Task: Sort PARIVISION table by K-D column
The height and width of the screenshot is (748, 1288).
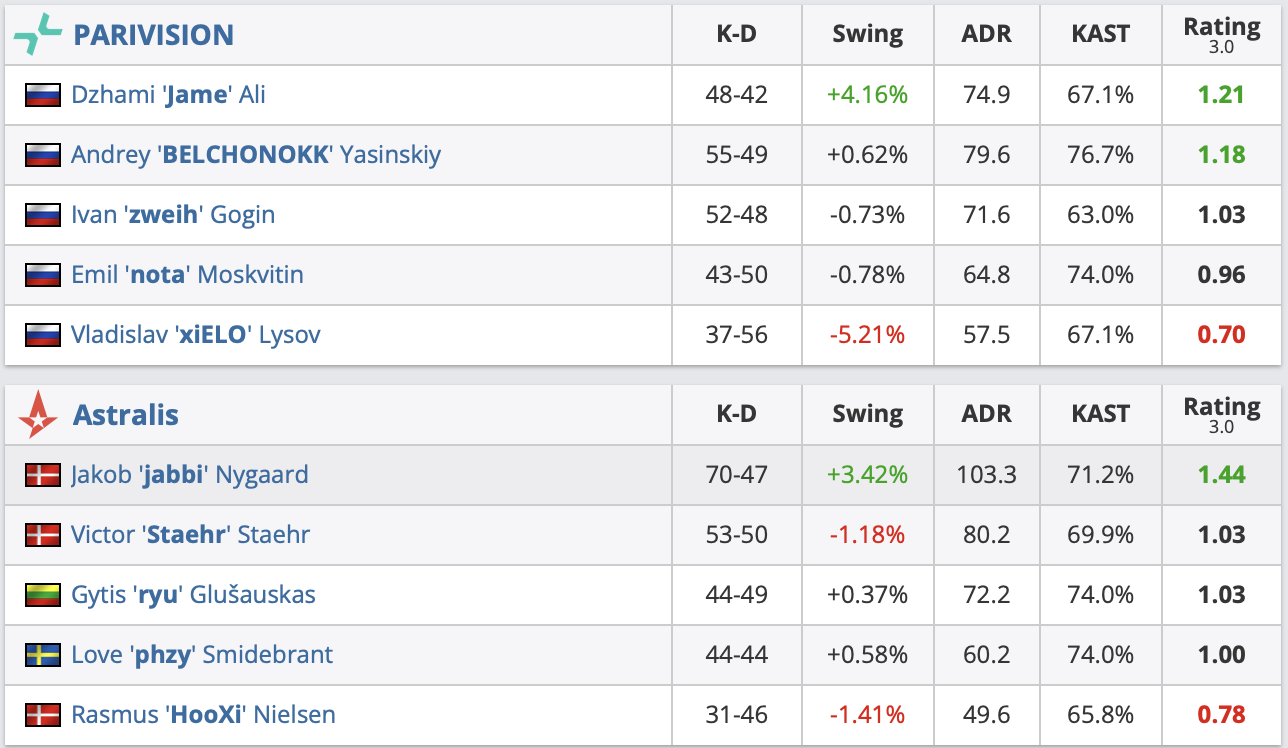Action: [736, 34]
